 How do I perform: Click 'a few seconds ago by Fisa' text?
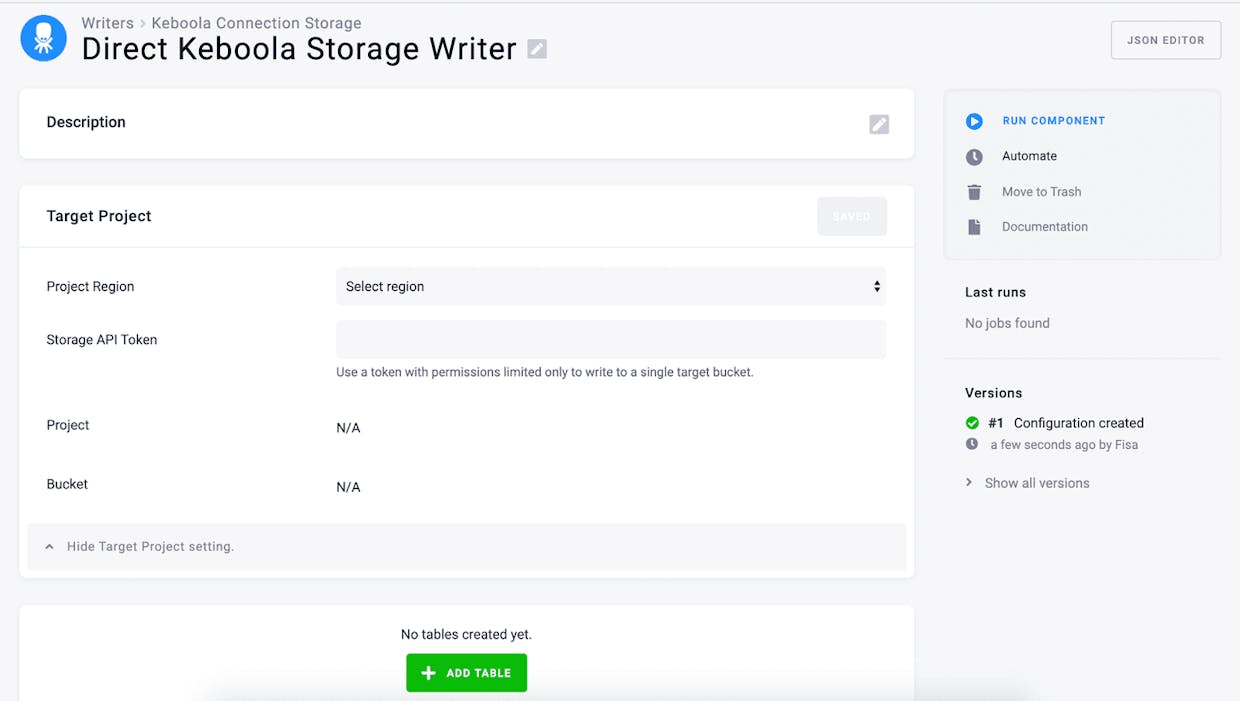[x=1064, y=445]
